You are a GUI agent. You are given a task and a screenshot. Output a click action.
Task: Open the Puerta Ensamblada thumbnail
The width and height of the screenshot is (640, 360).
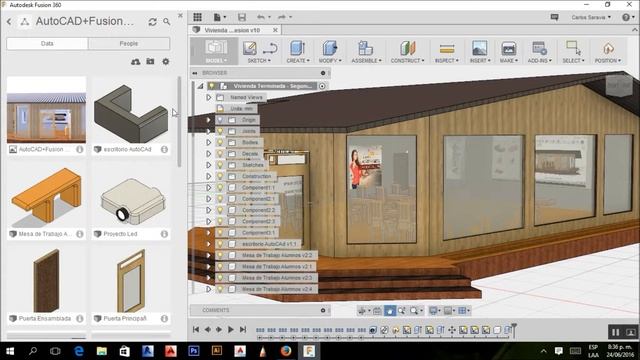point(47,280)
